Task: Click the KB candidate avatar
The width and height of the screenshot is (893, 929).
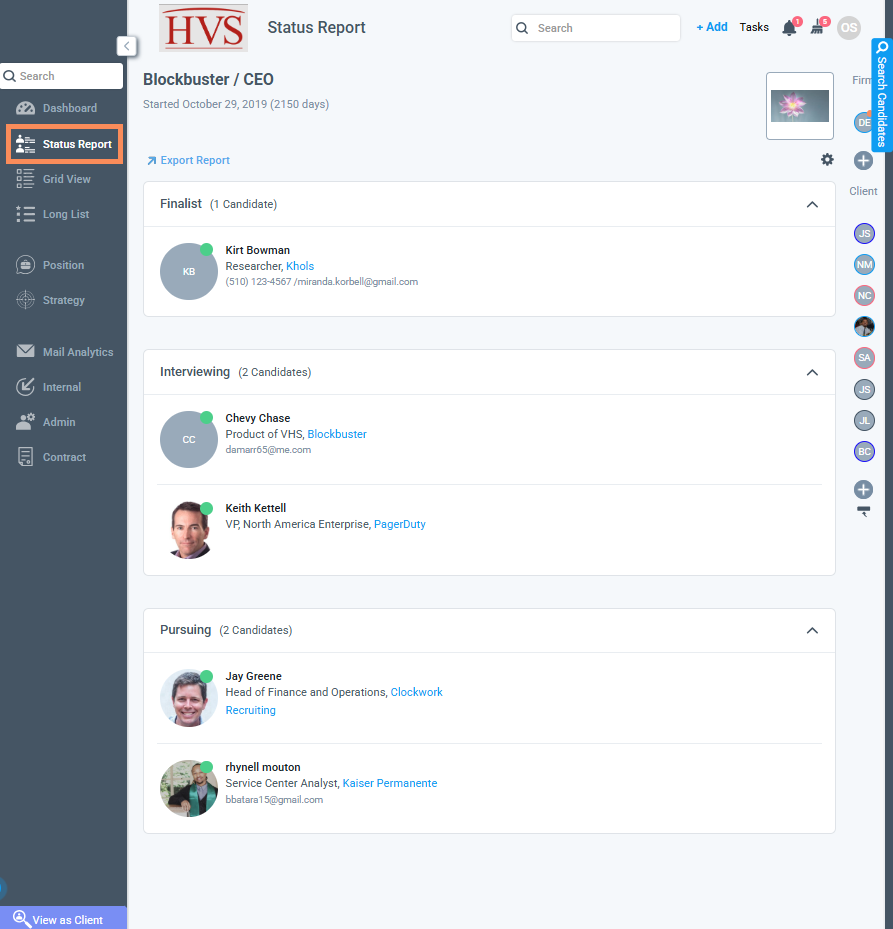Action: tap(189, 271)
